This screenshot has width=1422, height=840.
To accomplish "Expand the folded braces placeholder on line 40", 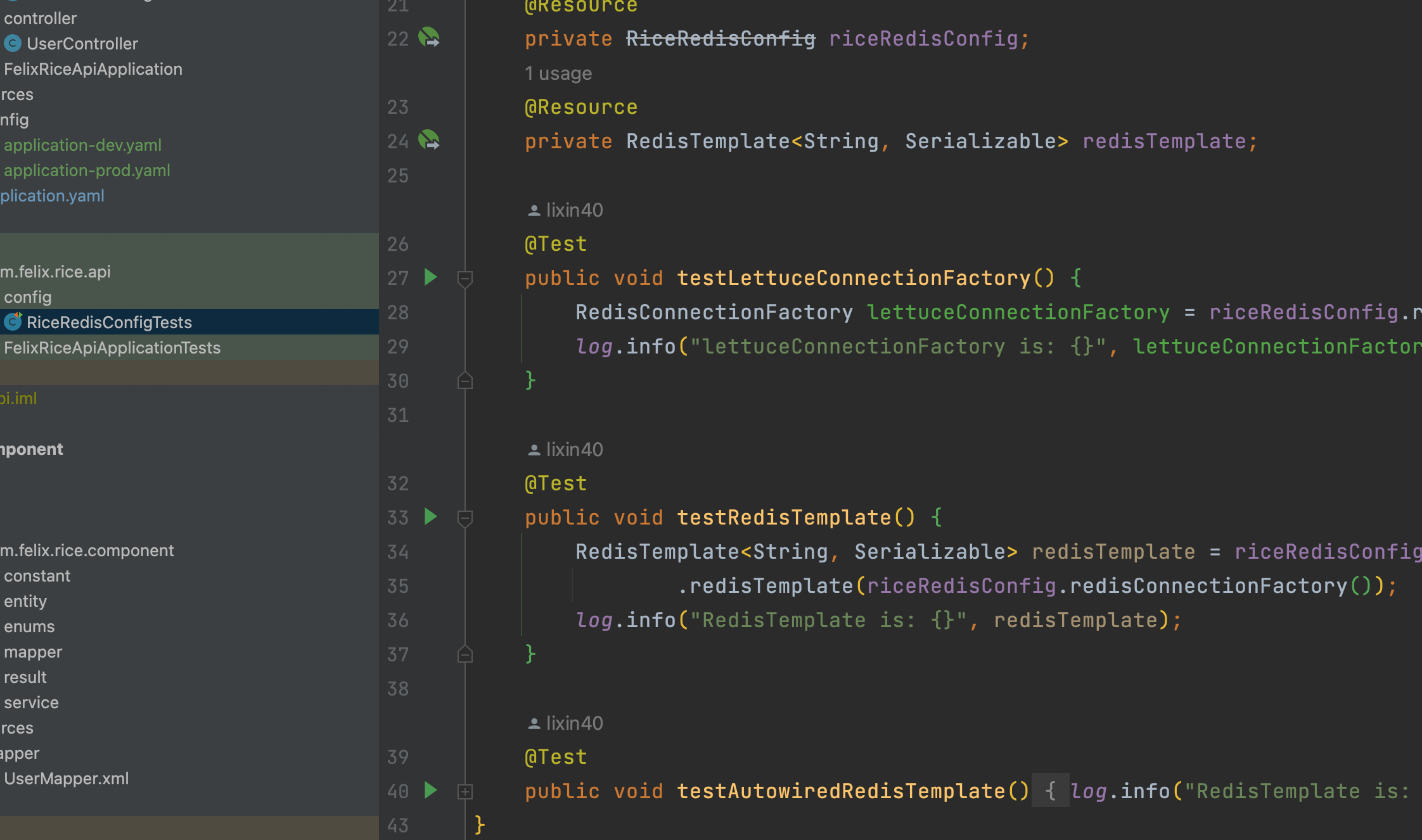I will click(1050, 791).
